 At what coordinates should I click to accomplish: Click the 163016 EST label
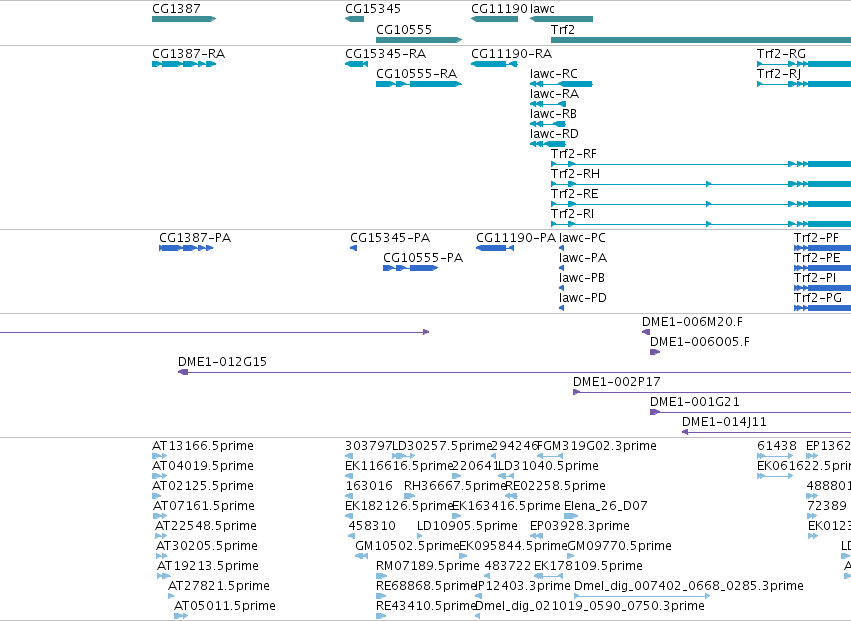coord(369,486)
